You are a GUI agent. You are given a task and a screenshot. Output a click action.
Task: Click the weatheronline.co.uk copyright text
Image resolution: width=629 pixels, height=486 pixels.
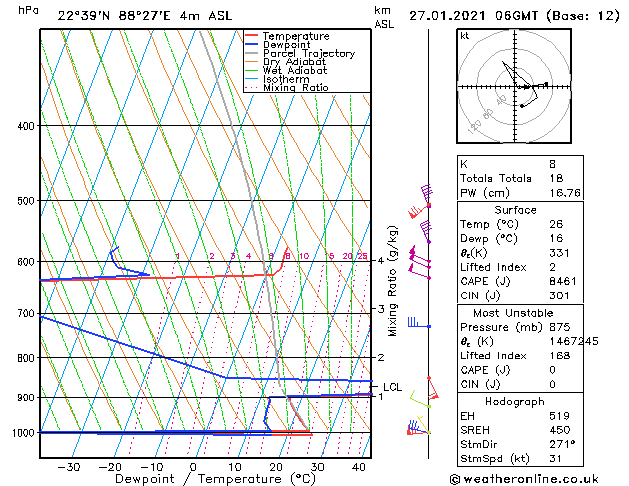(x=524, y=479)
